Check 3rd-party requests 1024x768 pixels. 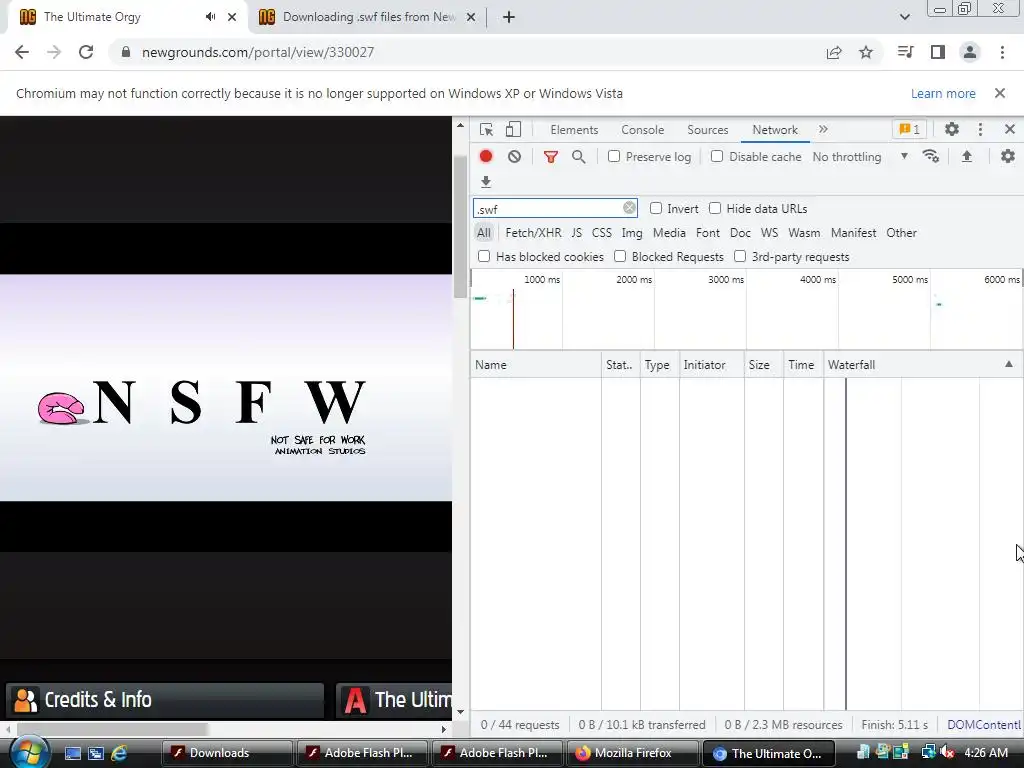point(740,256)
